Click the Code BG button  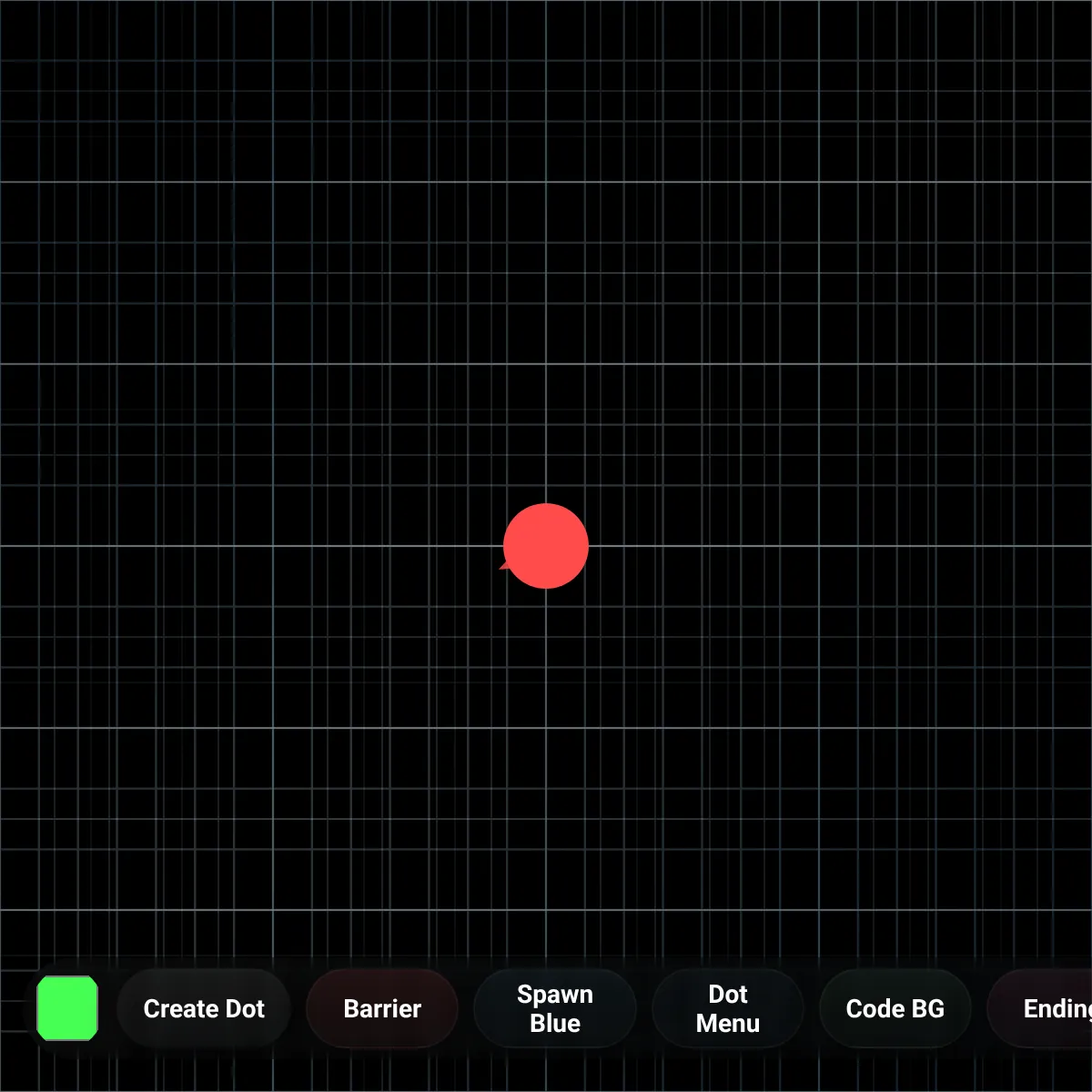(x=895, y=1008)
